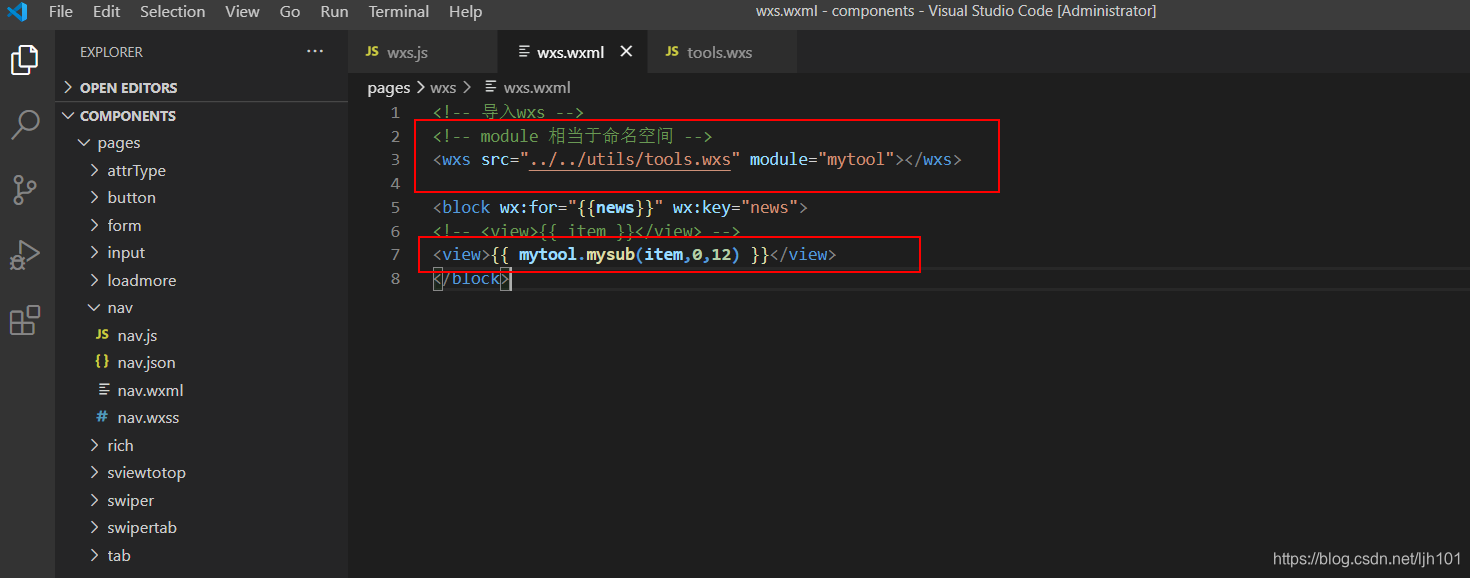Open the Source Control view

tap(25, 189)
